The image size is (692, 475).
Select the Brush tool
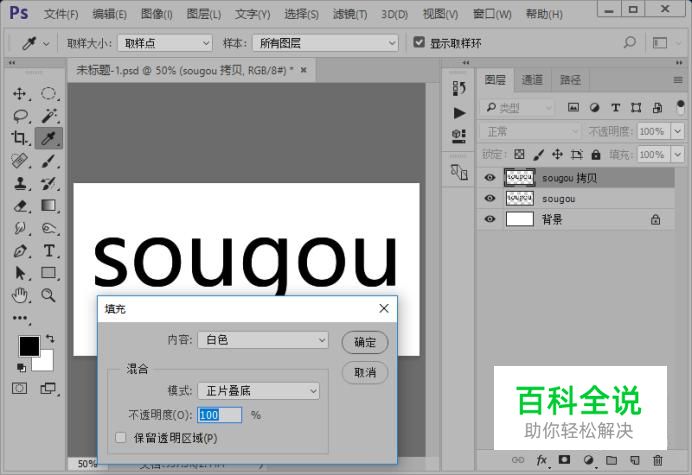49,161
